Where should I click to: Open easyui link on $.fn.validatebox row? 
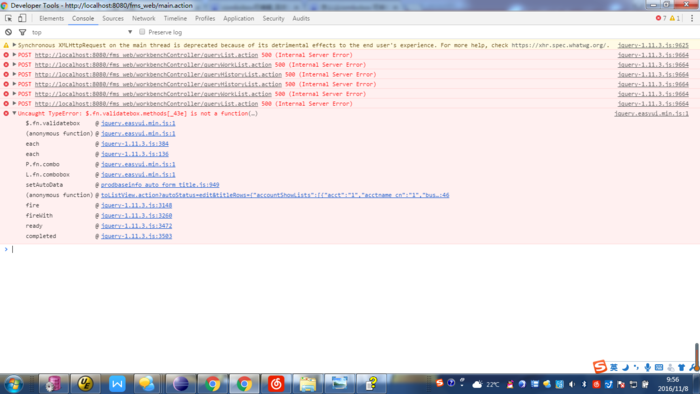click(x=138, y=123)
